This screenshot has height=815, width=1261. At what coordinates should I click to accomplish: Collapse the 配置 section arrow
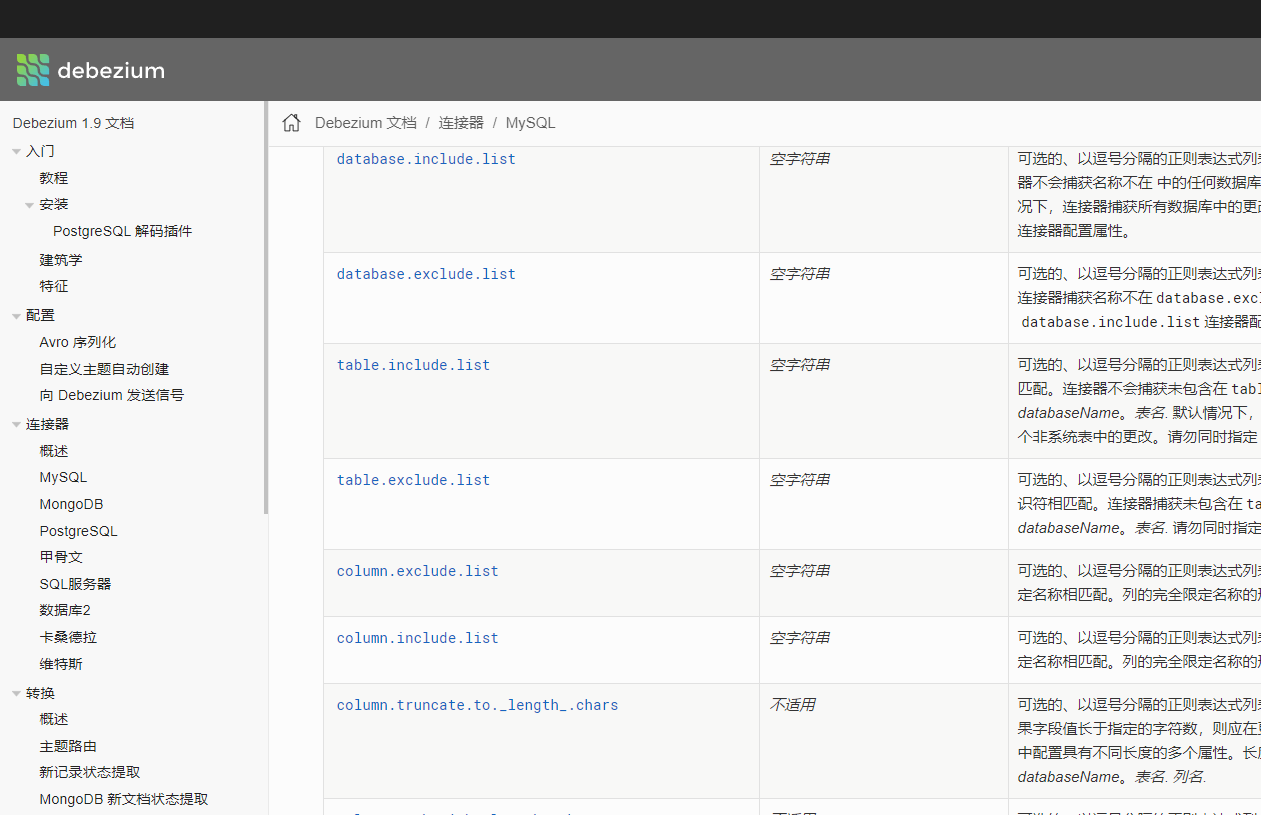(16, 316)
